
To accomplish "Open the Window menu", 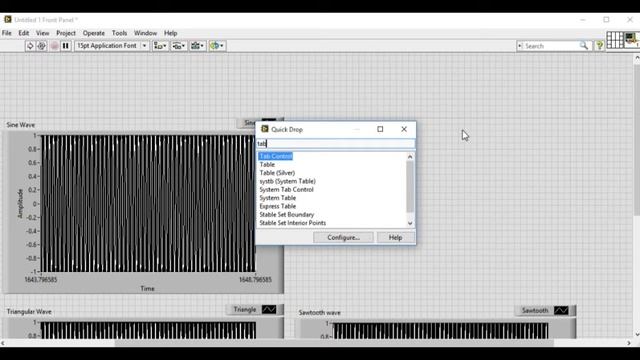I will [x=145, y=33].
